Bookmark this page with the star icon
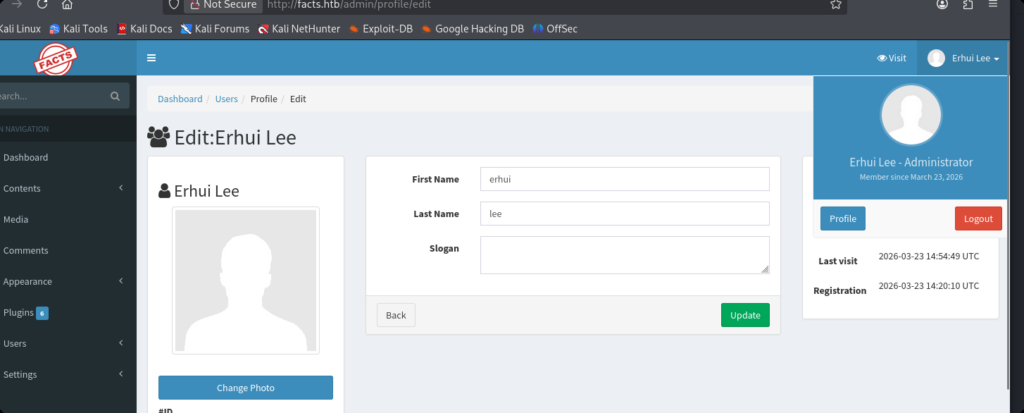This screenshot has height=413, width=1024. [835, 5]
